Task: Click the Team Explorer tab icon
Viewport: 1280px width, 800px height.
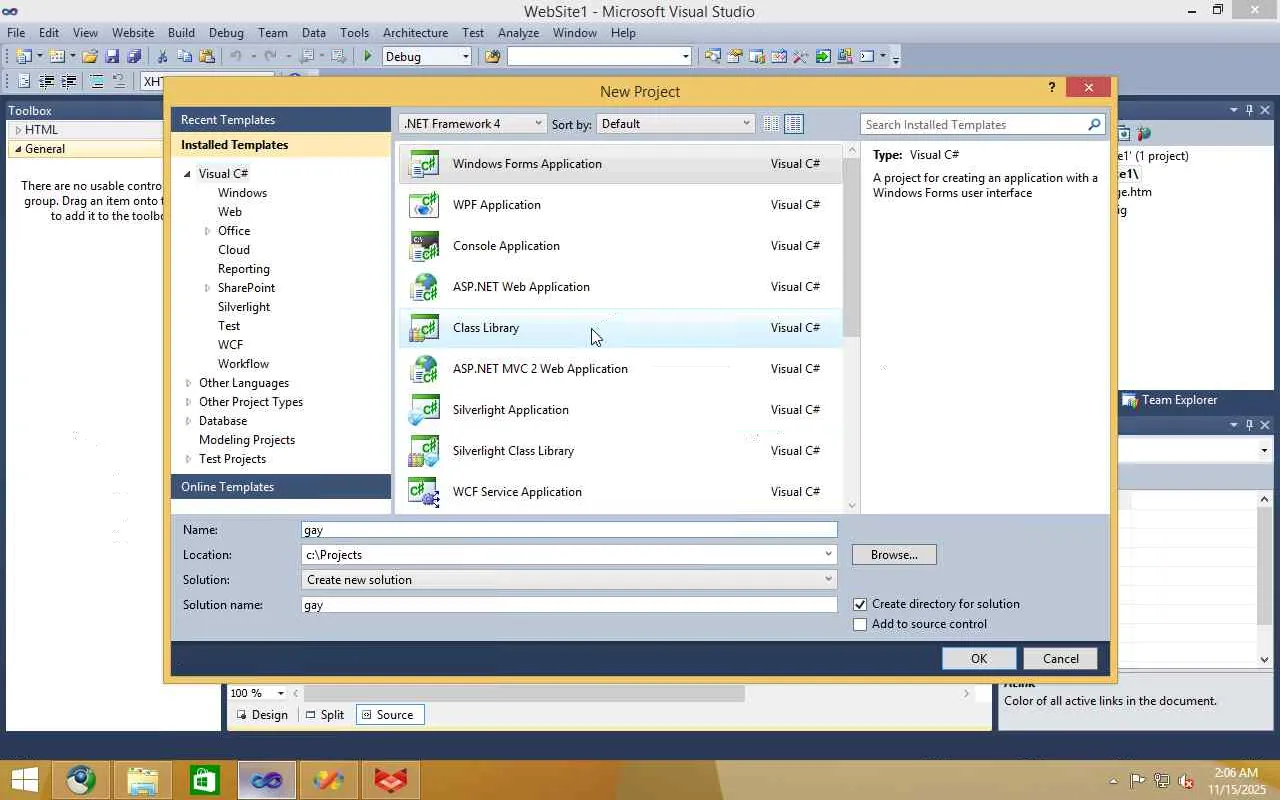Action: (1130, 400)
